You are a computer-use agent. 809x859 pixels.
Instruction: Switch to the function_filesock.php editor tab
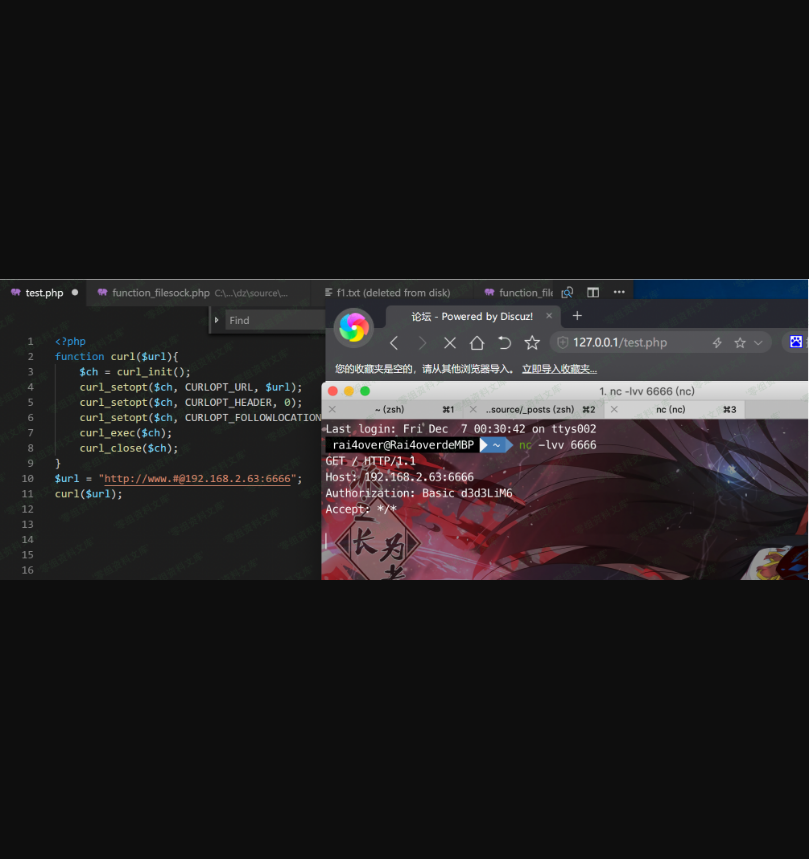coord(160,293)
